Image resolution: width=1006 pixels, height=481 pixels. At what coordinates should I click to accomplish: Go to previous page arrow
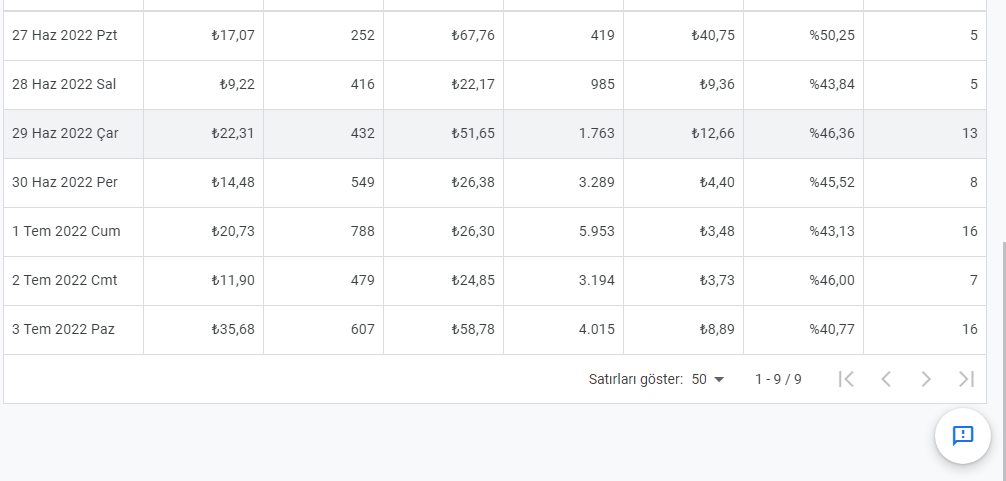[886, 379]
